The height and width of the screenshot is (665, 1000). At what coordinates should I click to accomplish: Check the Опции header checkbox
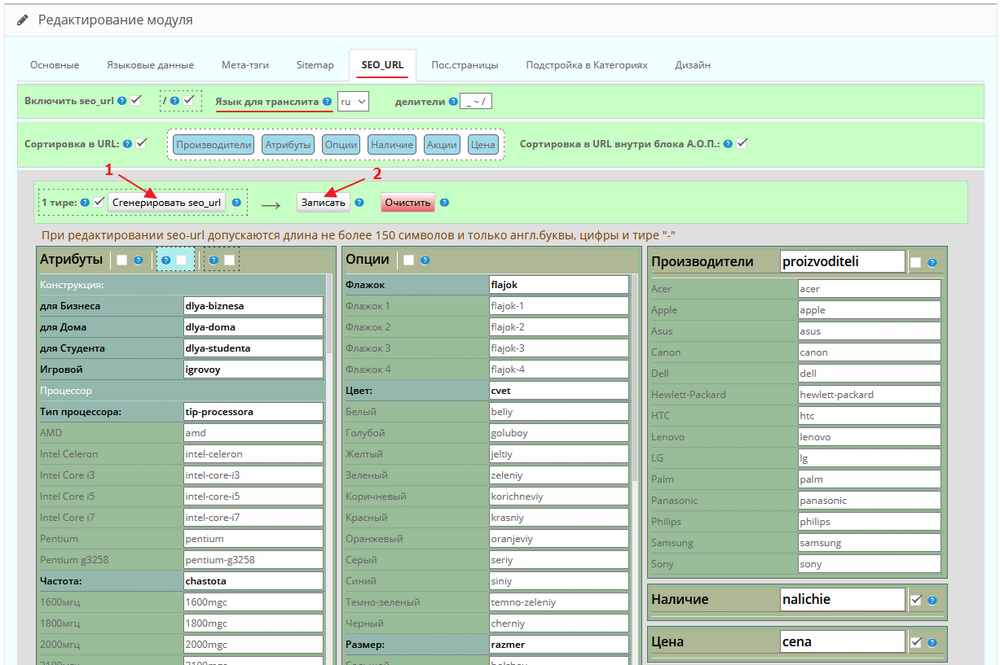[x=409, y=260]
